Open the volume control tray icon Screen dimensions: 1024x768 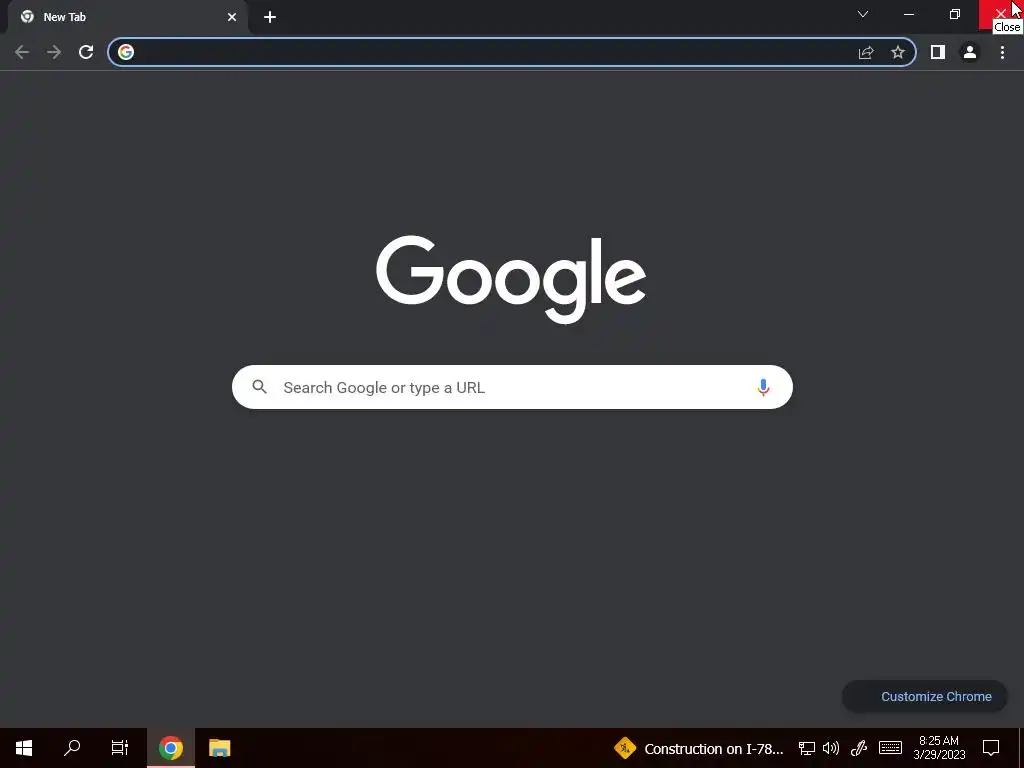(831, 748)
